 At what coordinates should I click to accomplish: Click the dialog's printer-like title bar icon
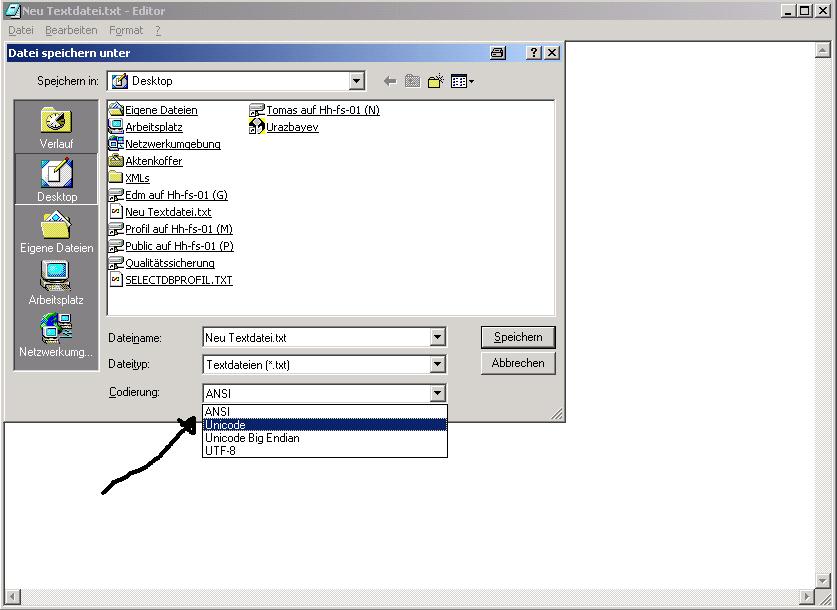(498, 53)
